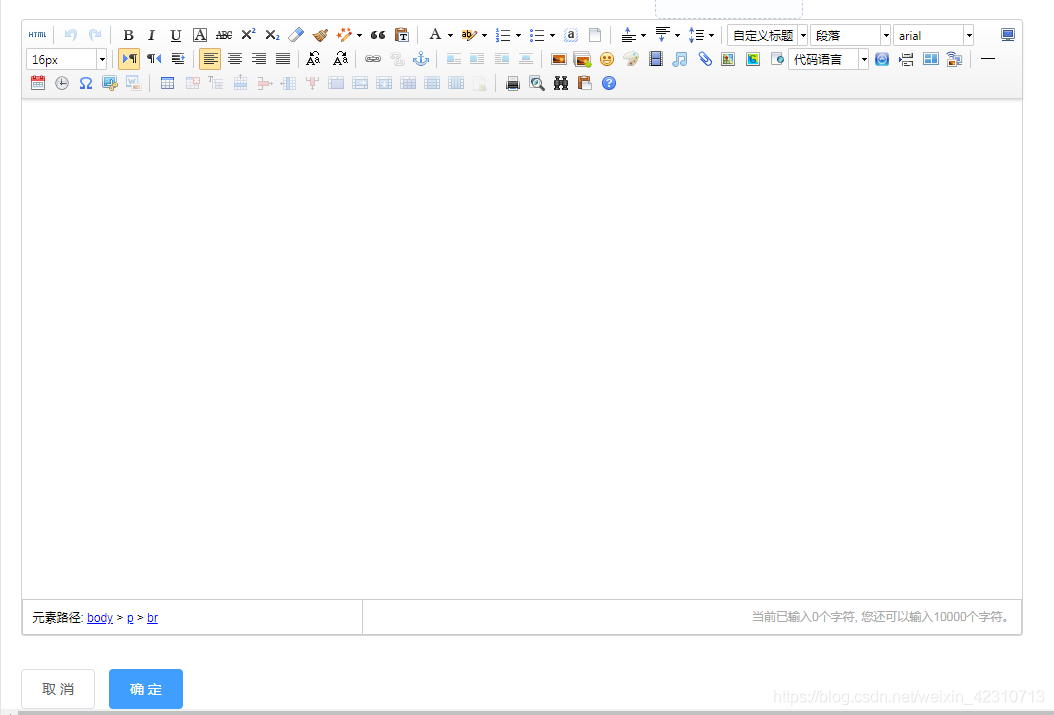Select the format painter brush icon

(x=320, y=35)
